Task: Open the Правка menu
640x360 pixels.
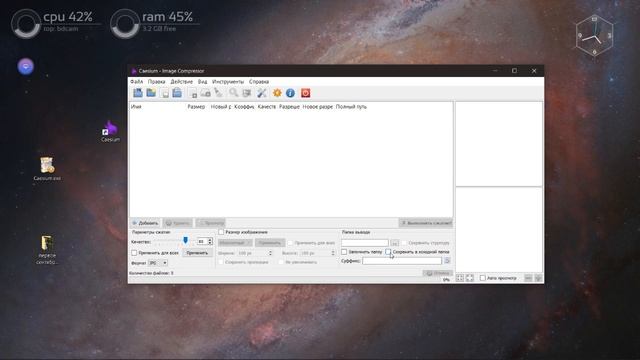Action: 156,82
